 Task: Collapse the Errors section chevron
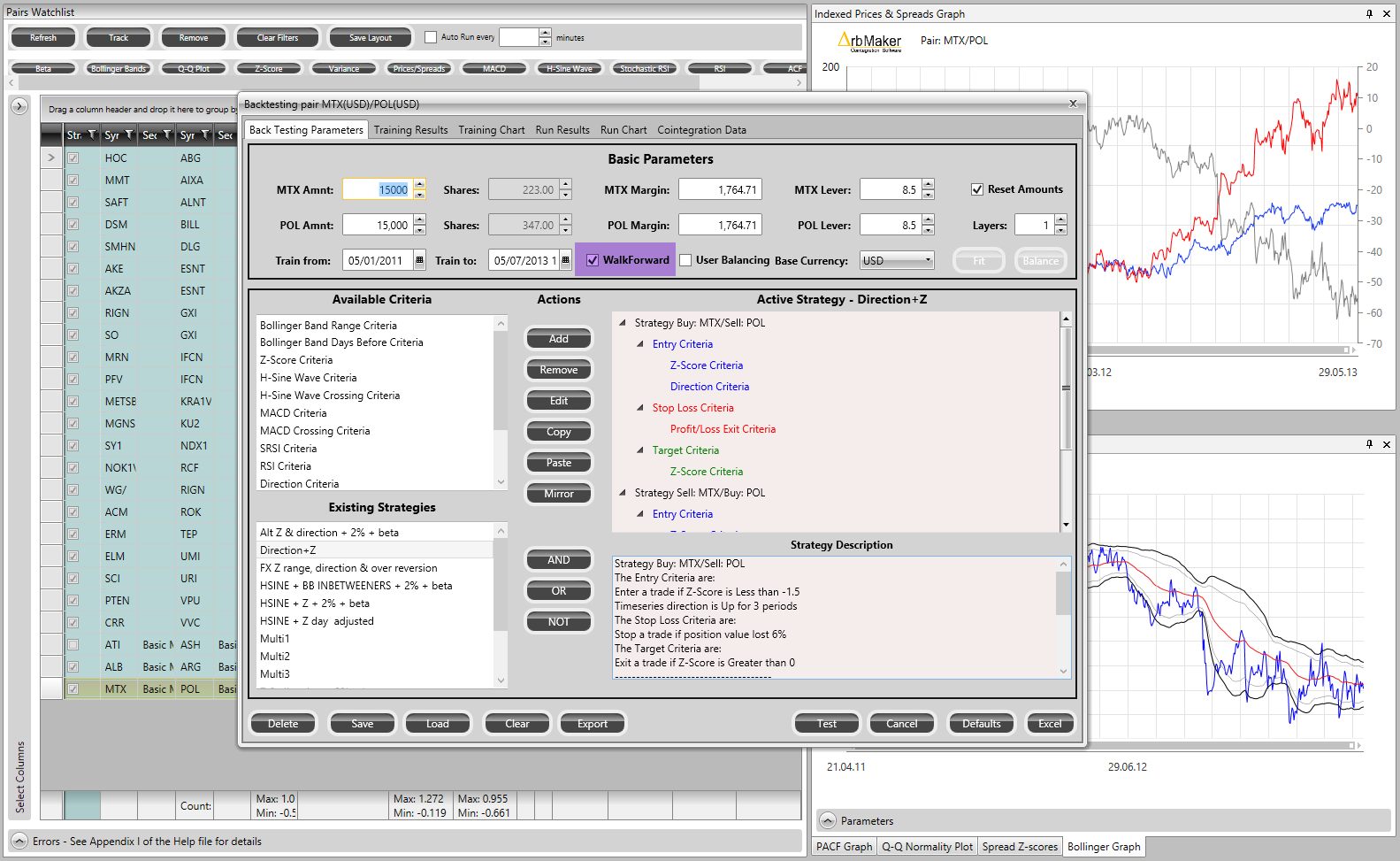pyautogui.click(x=19, y=841)
